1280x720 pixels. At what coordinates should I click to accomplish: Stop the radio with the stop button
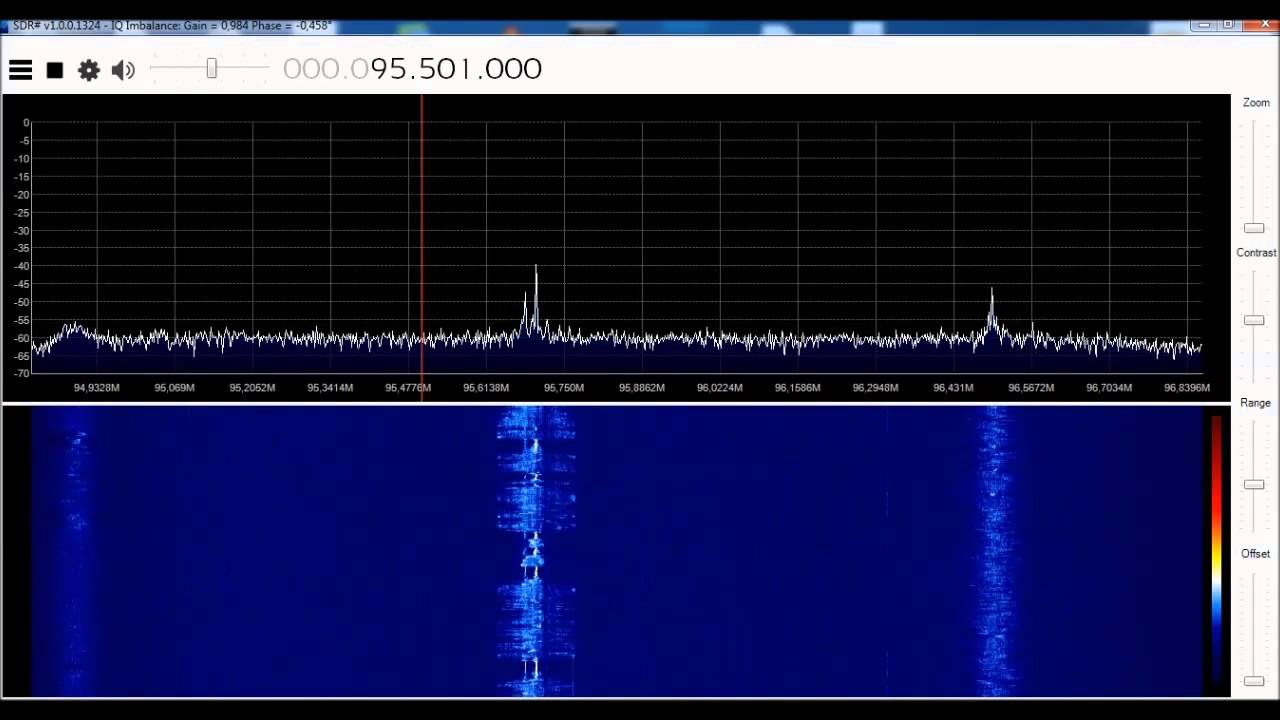55,70
